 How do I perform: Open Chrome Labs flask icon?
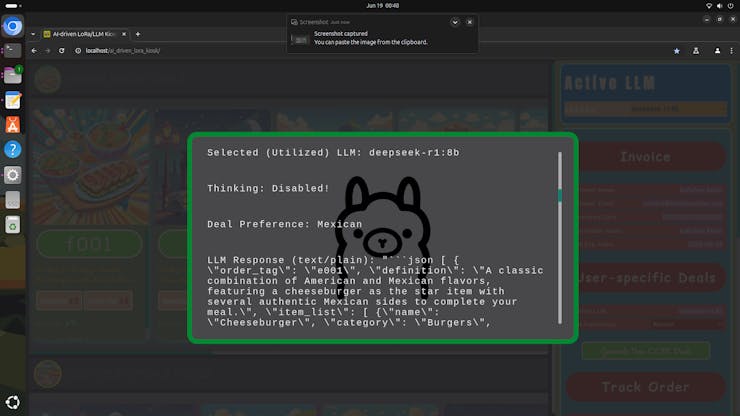[x=696, y=51]
